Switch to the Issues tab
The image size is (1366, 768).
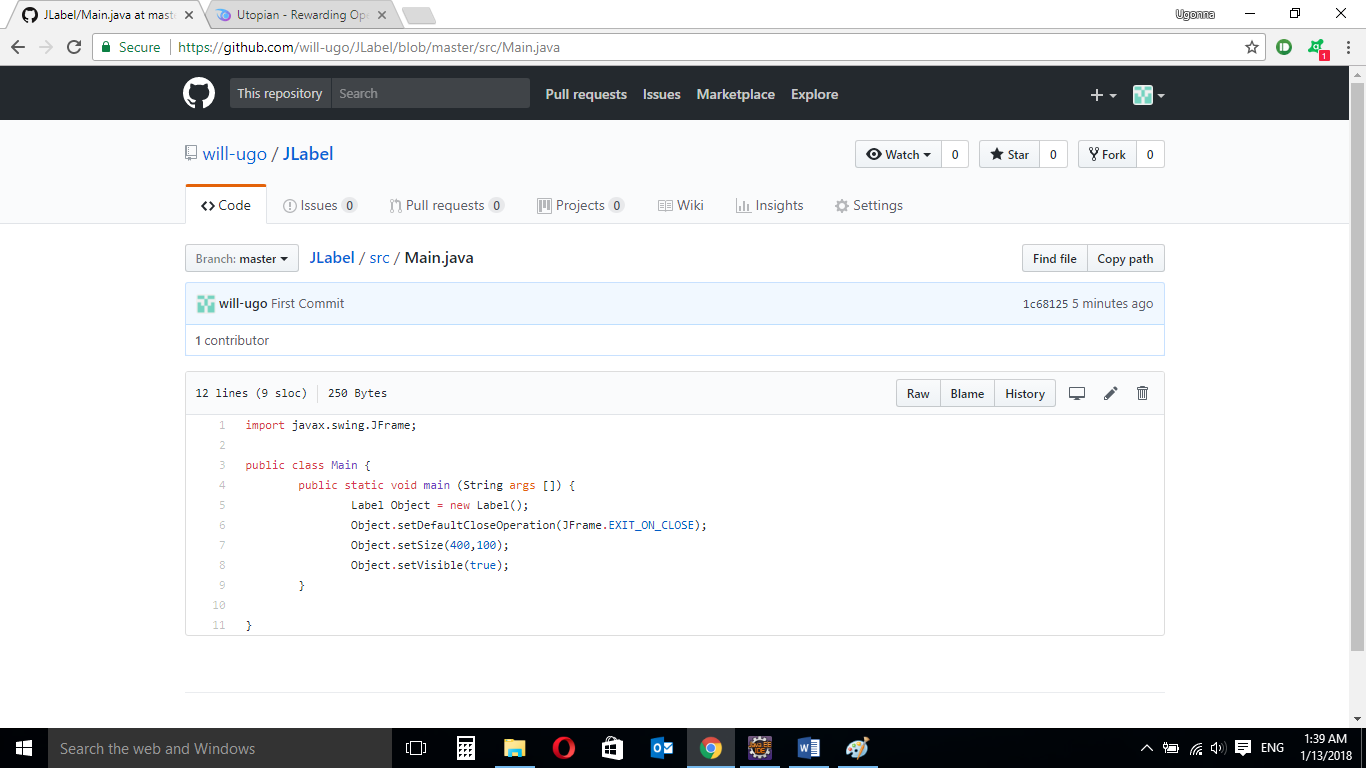coord(319,205)
